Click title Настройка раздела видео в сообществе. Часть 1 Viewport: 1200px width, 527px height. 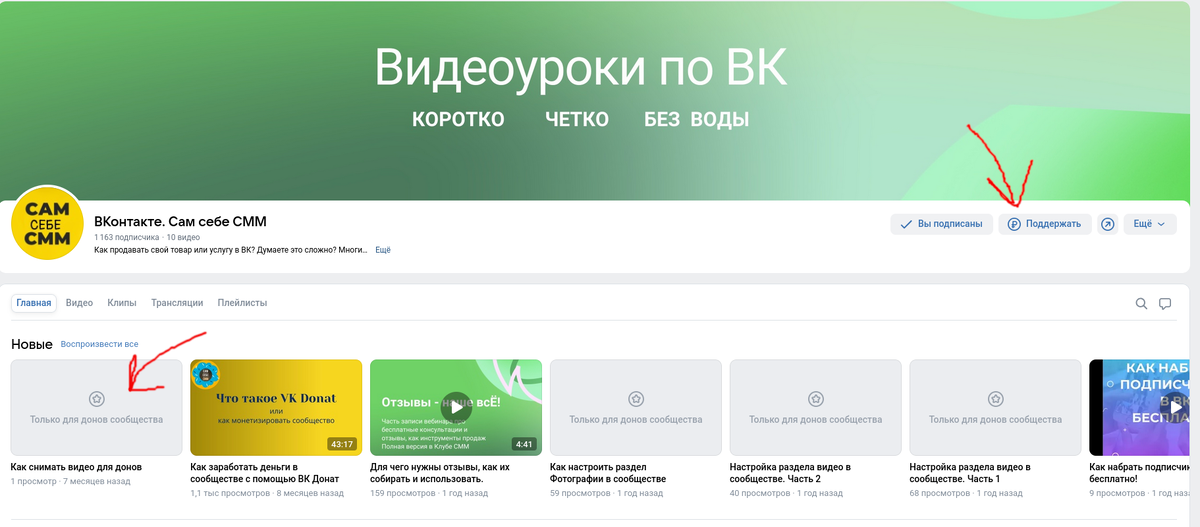[x=970, y=473]
